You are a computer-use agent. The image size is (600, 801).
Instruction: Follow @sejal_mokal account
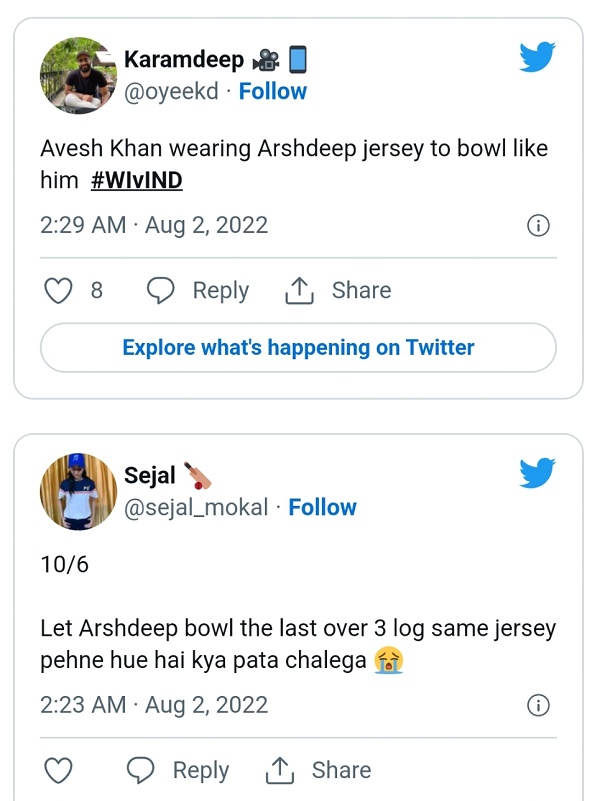(322, 507)
